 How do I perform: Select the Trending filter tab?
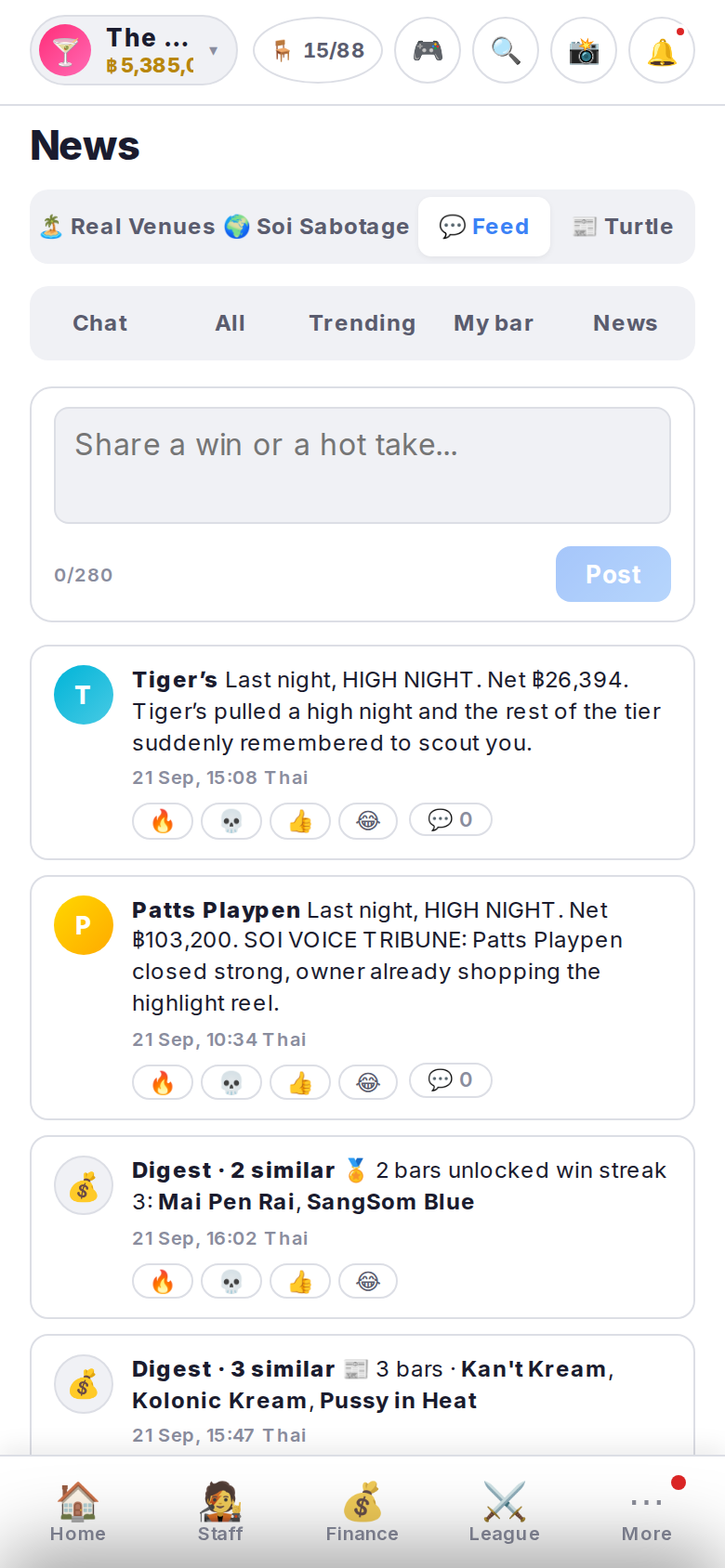click(362, 323)
